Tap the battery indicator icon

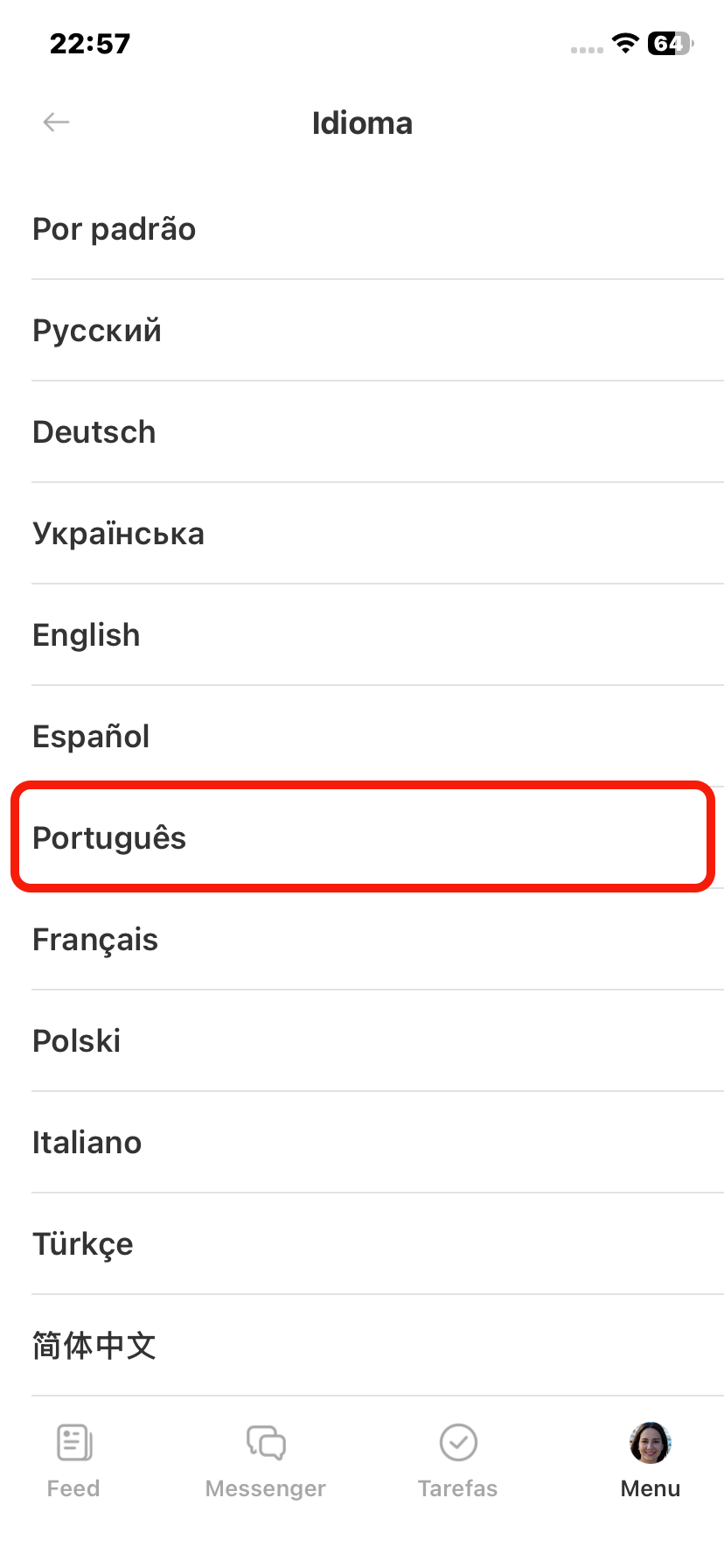pos(670,43)
